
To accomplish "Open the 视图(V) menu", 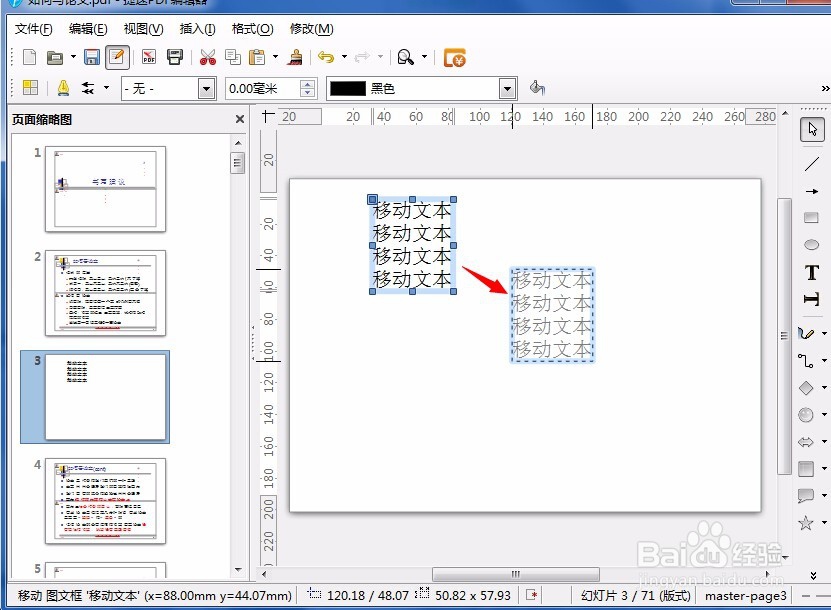I will coord(143,29).
